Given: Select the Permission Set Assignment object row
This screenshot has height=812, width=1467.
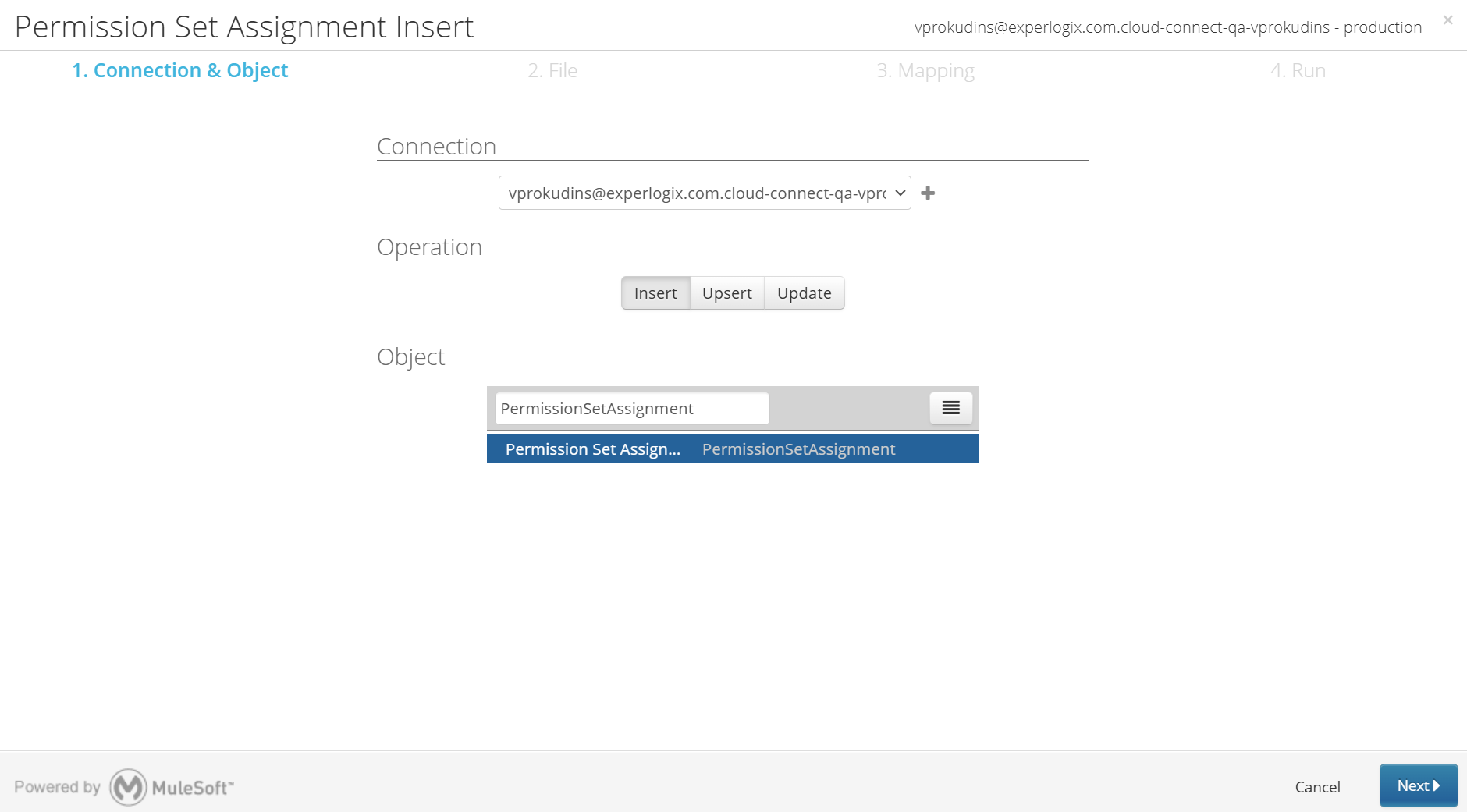Looking at the screenshot, I should point(733,449).
